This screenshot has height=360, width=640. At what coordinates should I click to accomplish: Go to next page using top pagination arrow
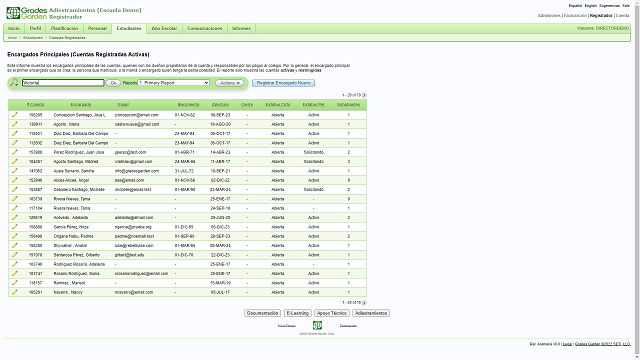click(364, 95)
